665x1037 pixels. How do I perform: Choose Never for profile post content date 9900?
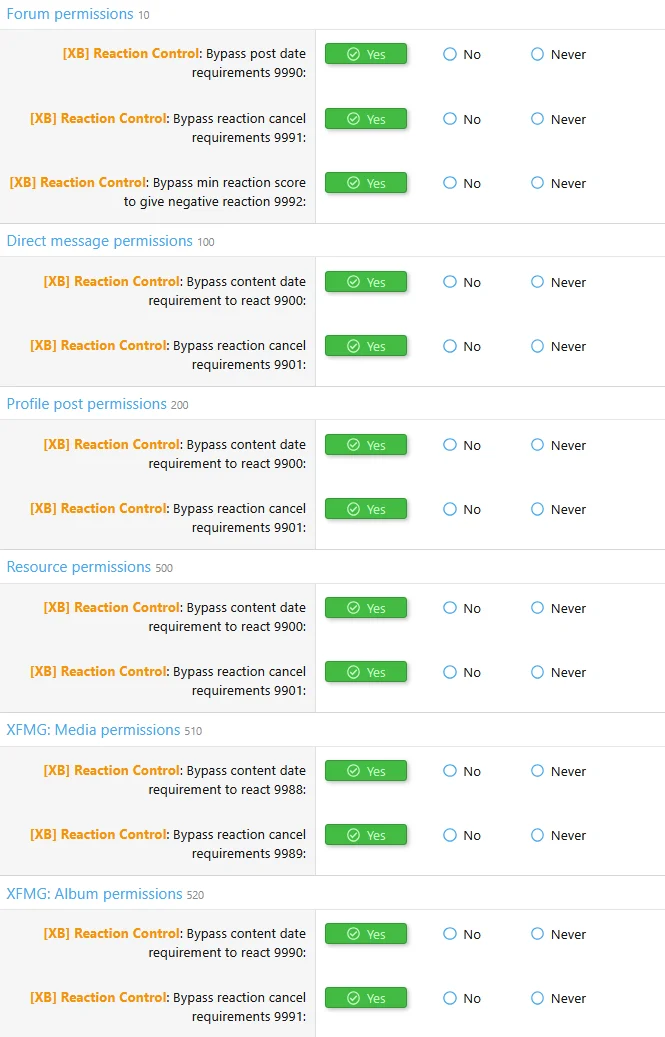tap(537, 445)
